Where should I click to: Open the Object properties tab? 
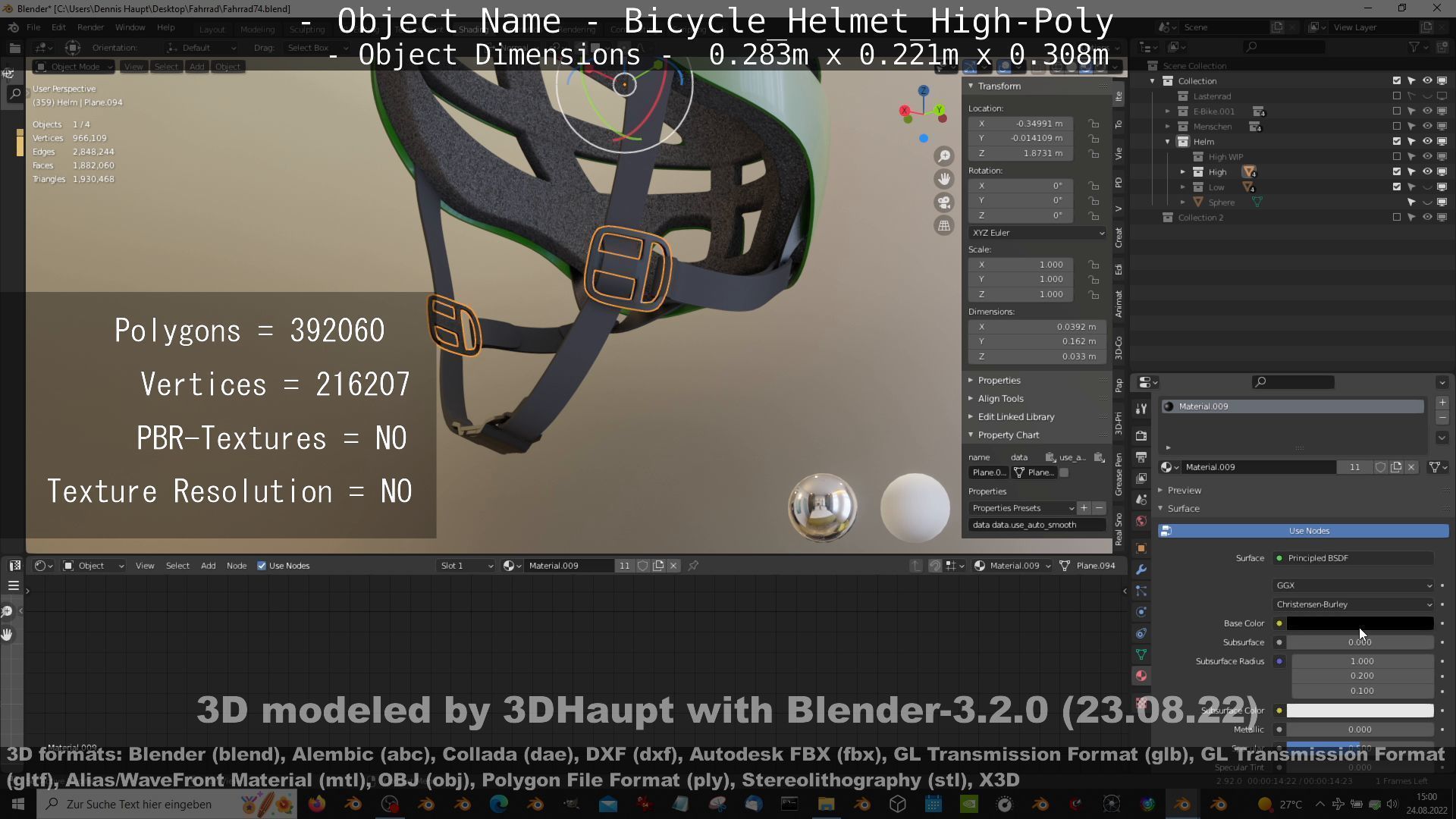1141,548
